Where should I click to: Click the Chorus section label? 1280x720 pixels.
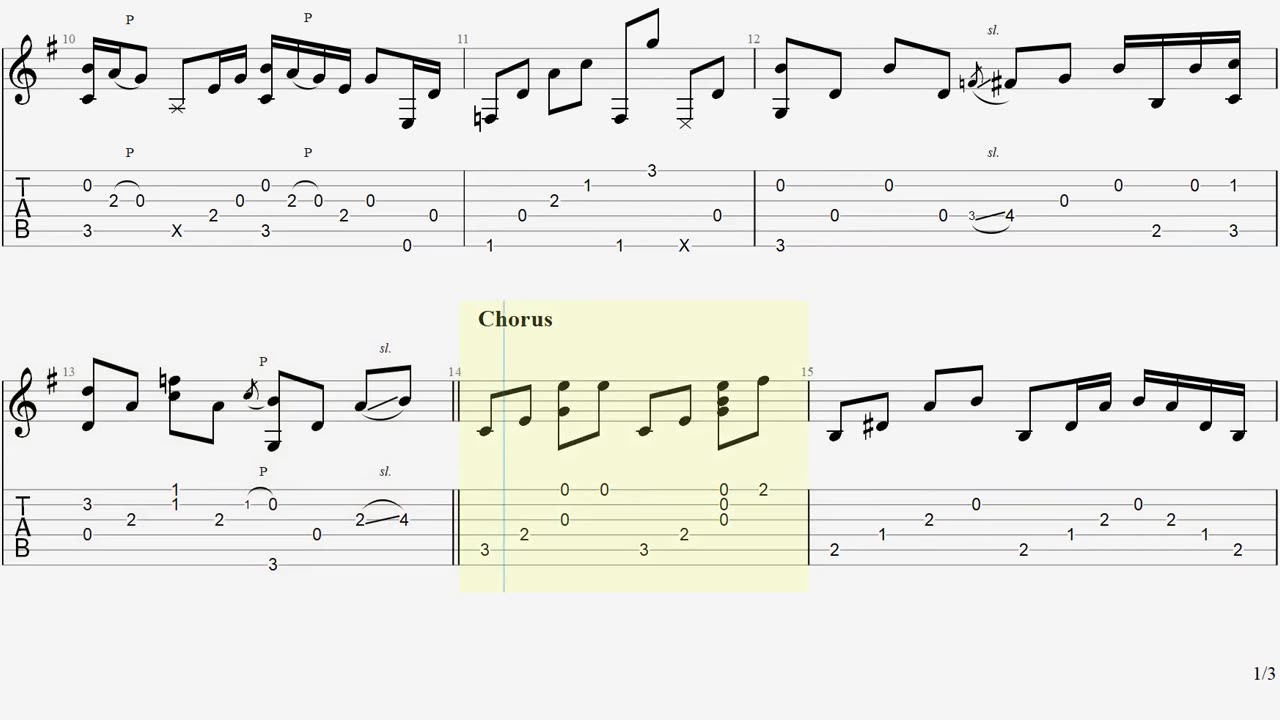515,319
